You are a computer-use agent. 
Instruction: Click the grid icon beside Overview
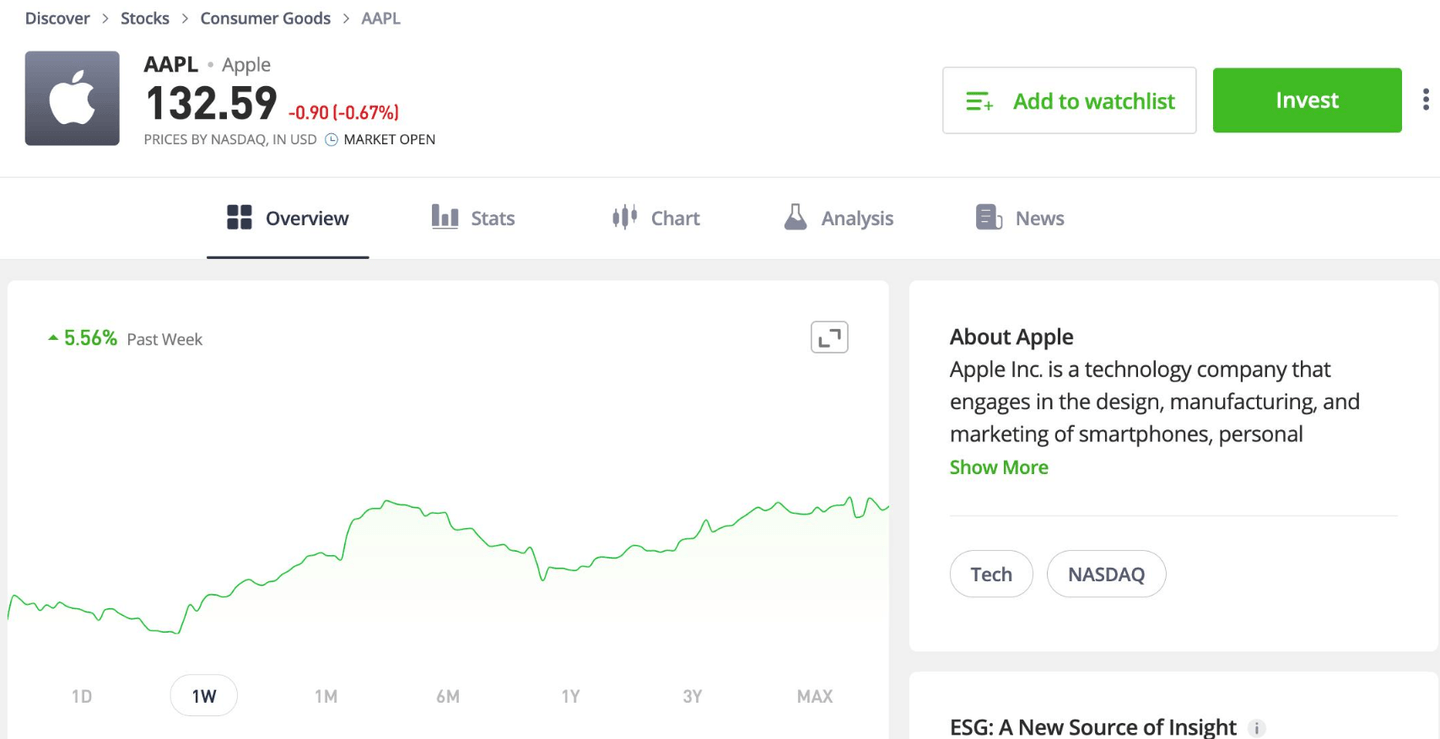[x=238, y=217]
